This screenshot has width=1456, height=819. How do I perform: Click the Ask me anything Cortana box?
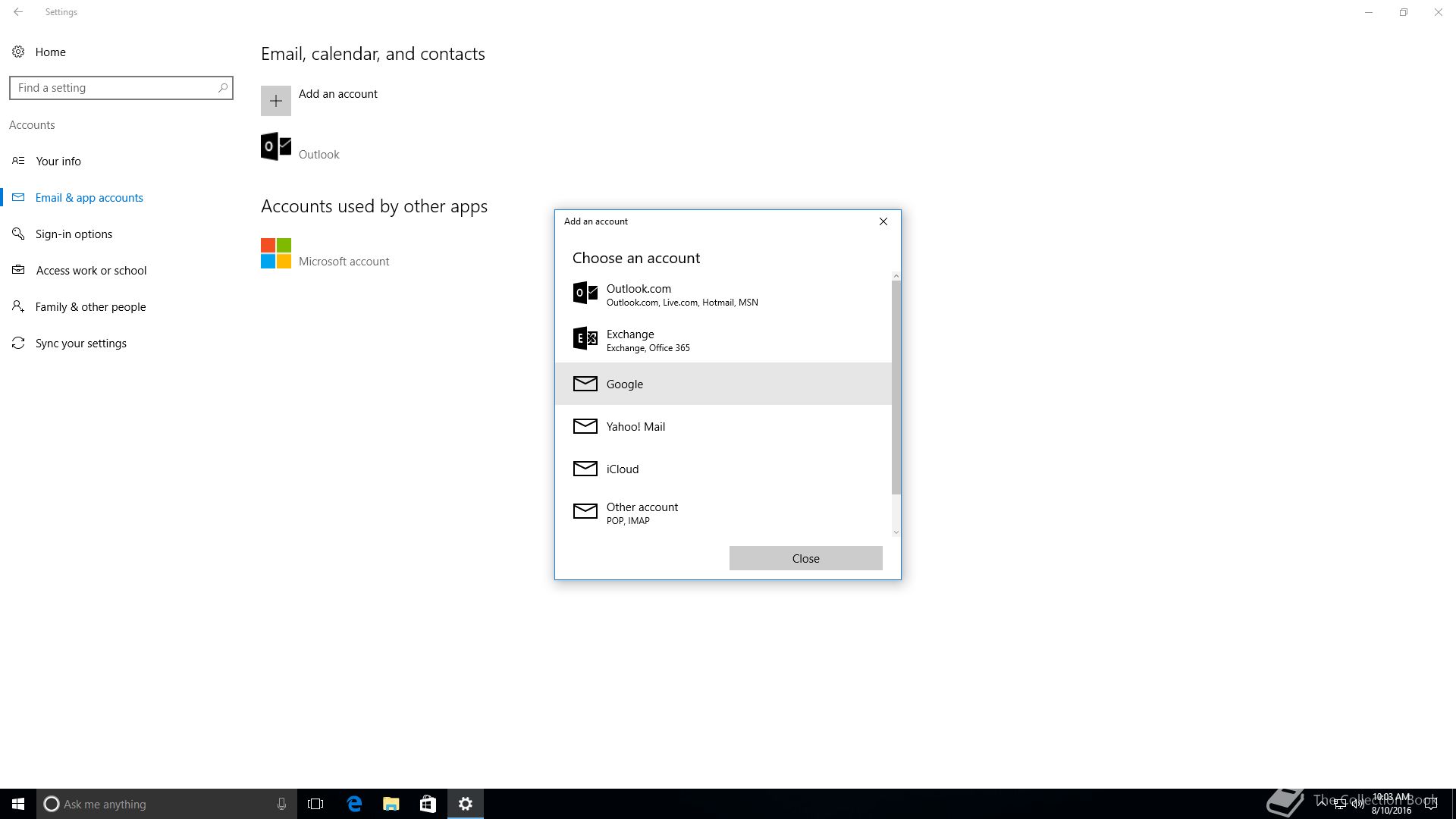pos(167,804)
